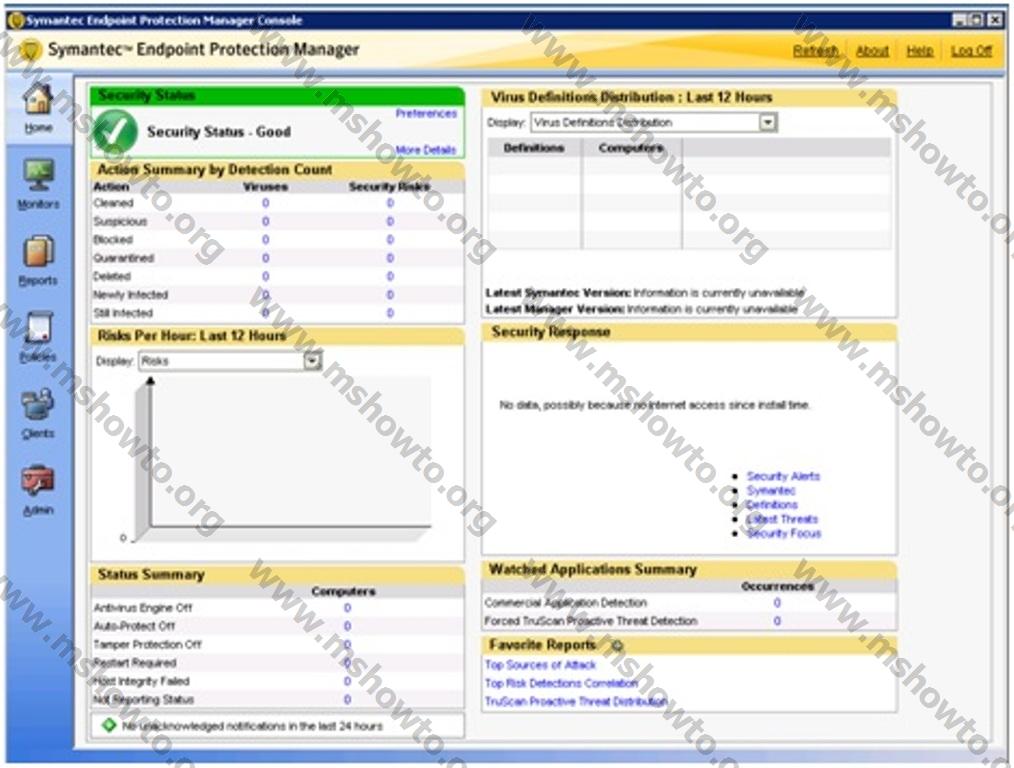The image size is (1014, 768).
Task: Open the Latest Threats link
Action: click(x=782, y=519)
